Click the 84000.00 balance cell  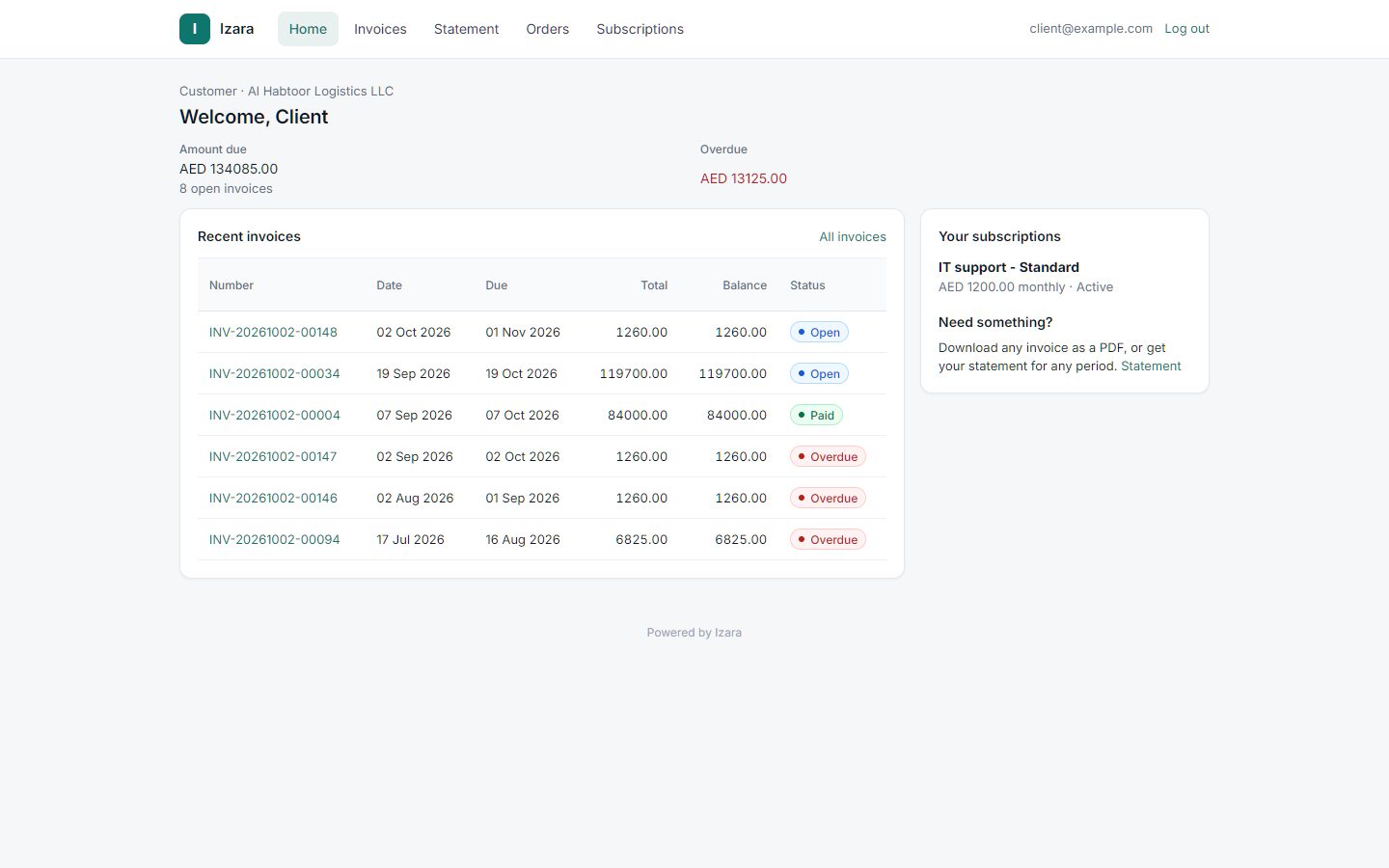[x=737, y=415]
